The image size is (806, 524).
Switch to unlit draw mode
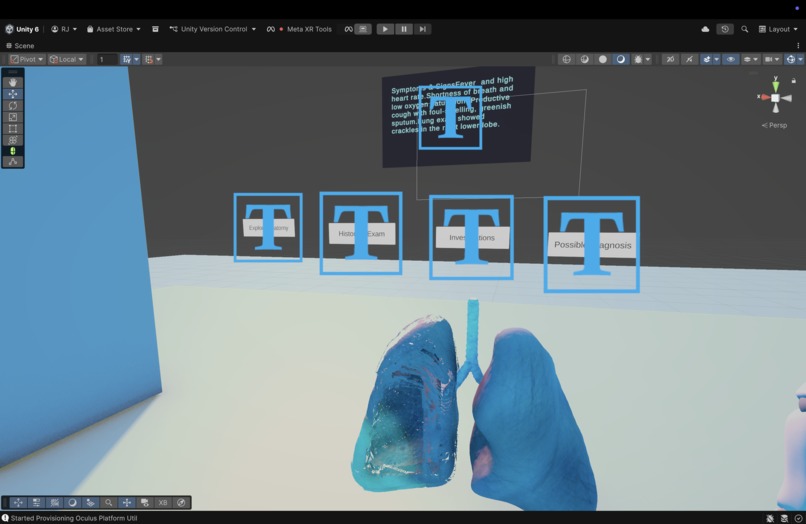click(602, 59)
